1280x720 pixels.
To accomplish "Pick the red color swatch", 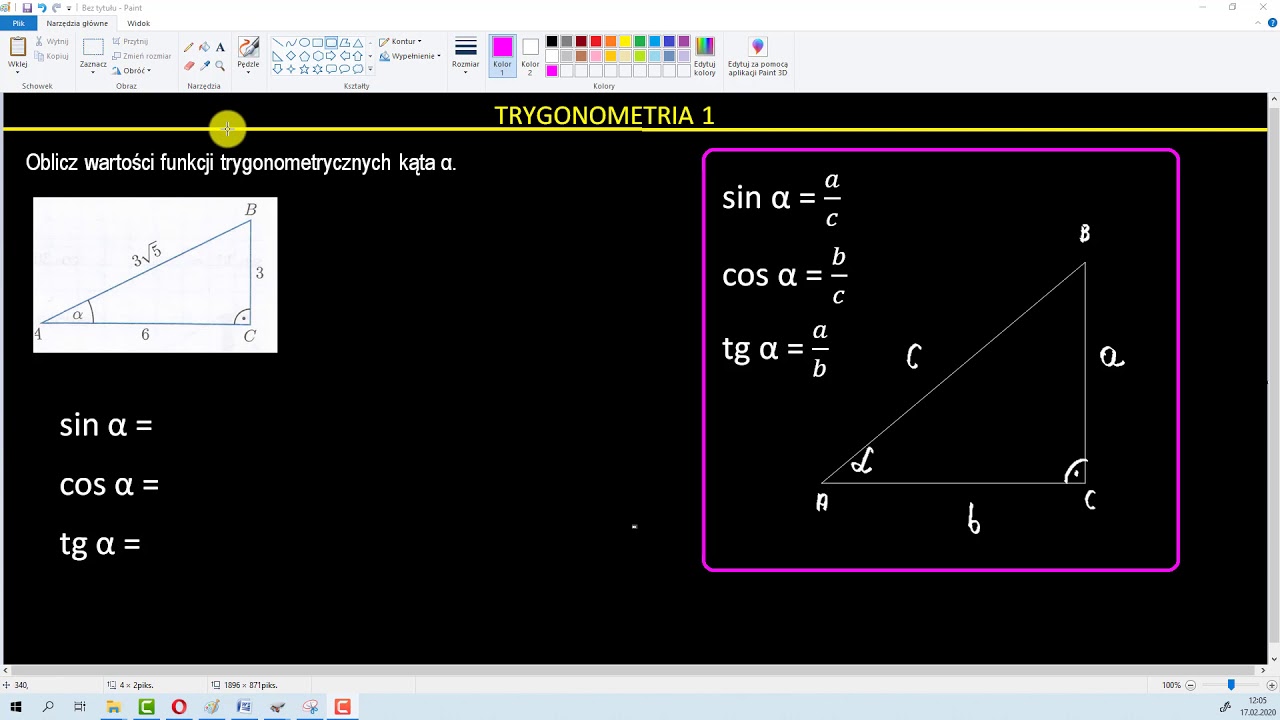I will [596, 42].
